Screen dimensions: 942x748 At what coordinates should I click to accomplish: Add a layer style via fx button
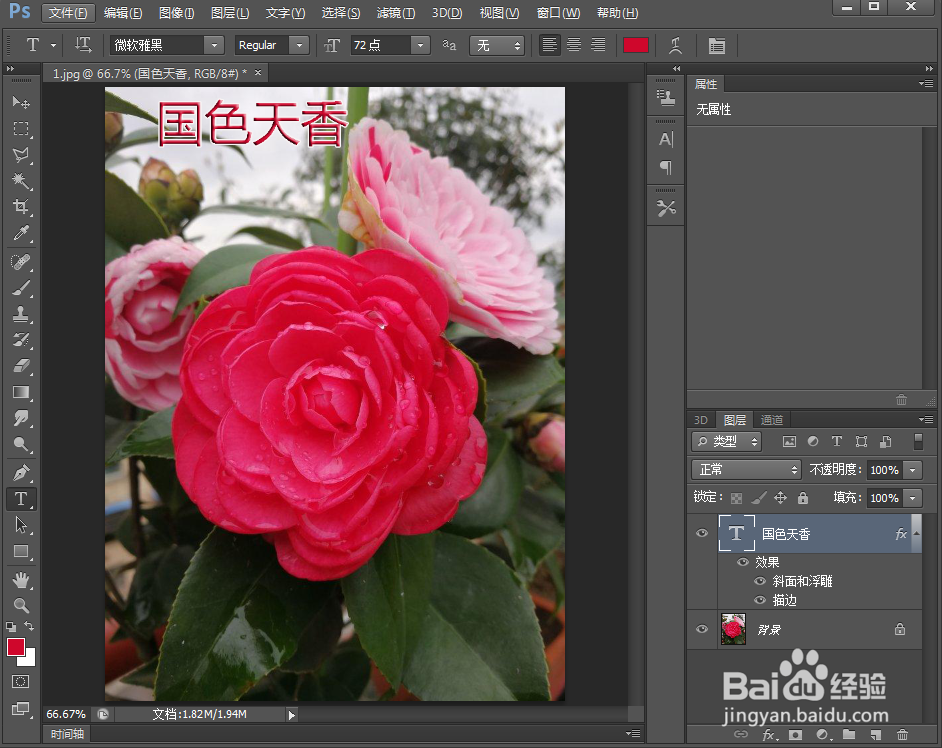[x=769, y=735]
